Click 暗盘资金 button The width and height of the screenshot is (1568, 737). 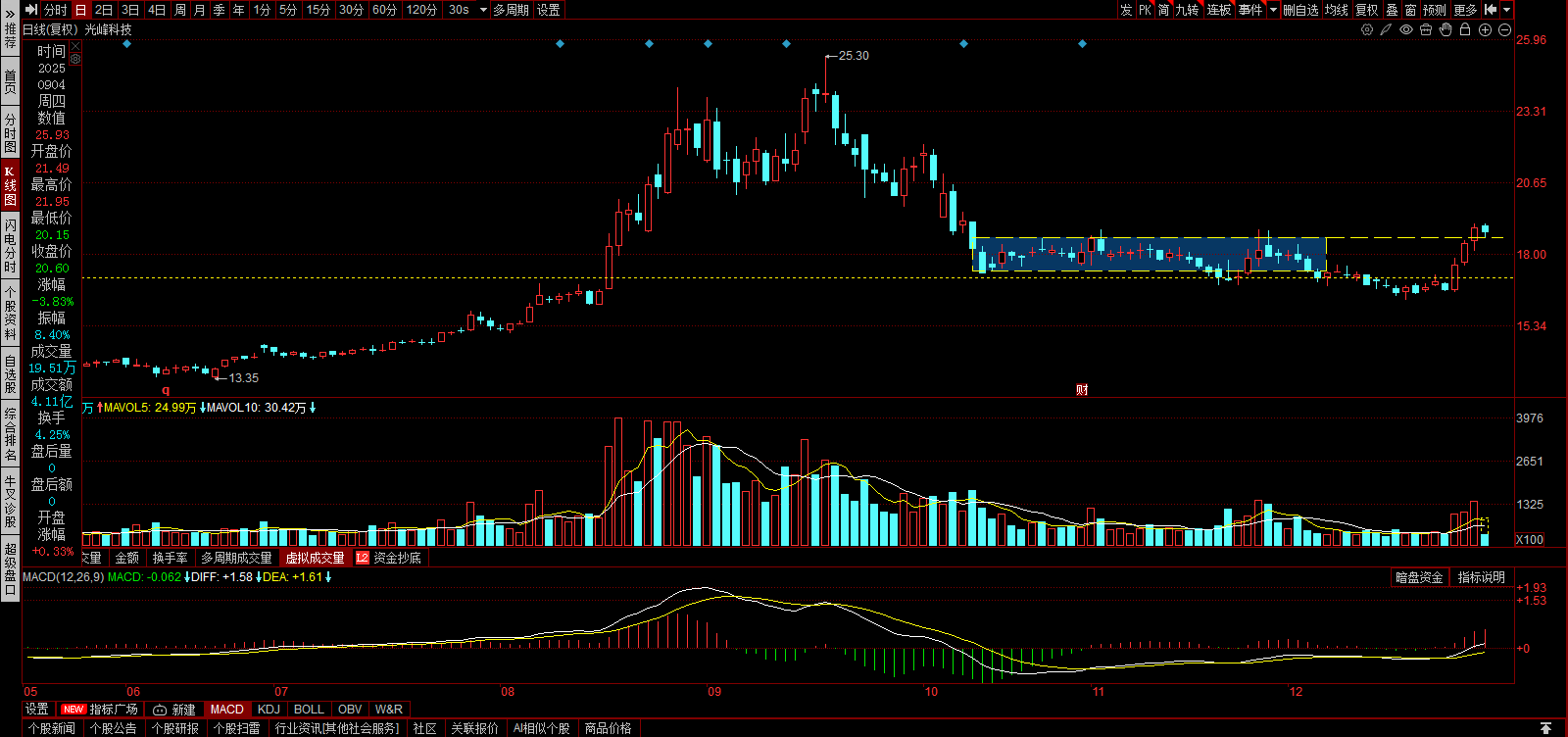[1419, 577]
